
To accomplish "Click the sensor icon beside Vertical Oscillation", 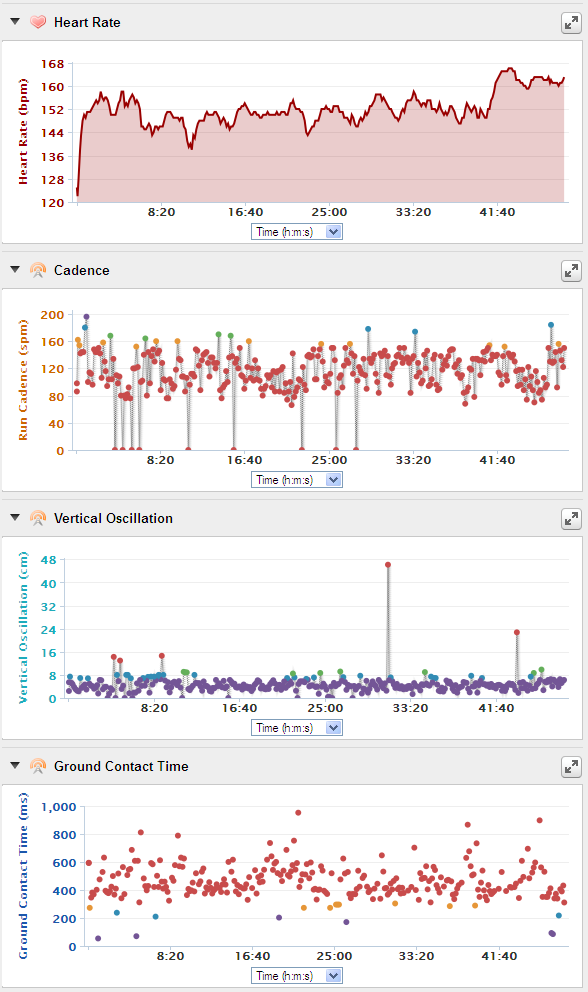I will pyautogui.click(x=38, y=518).
